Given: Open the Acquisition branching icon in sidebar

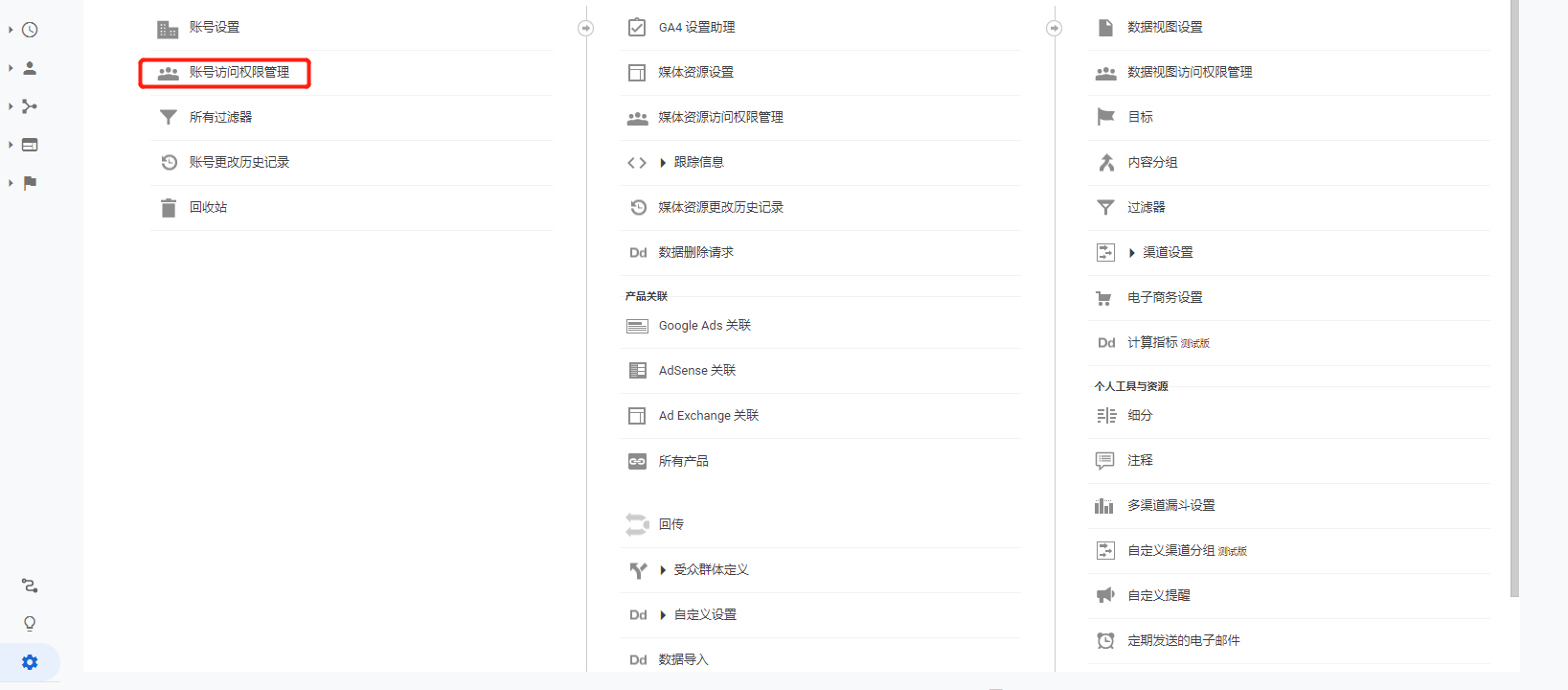Looking at the screenshot, I should pyautogui.click(x=30, y=106).
